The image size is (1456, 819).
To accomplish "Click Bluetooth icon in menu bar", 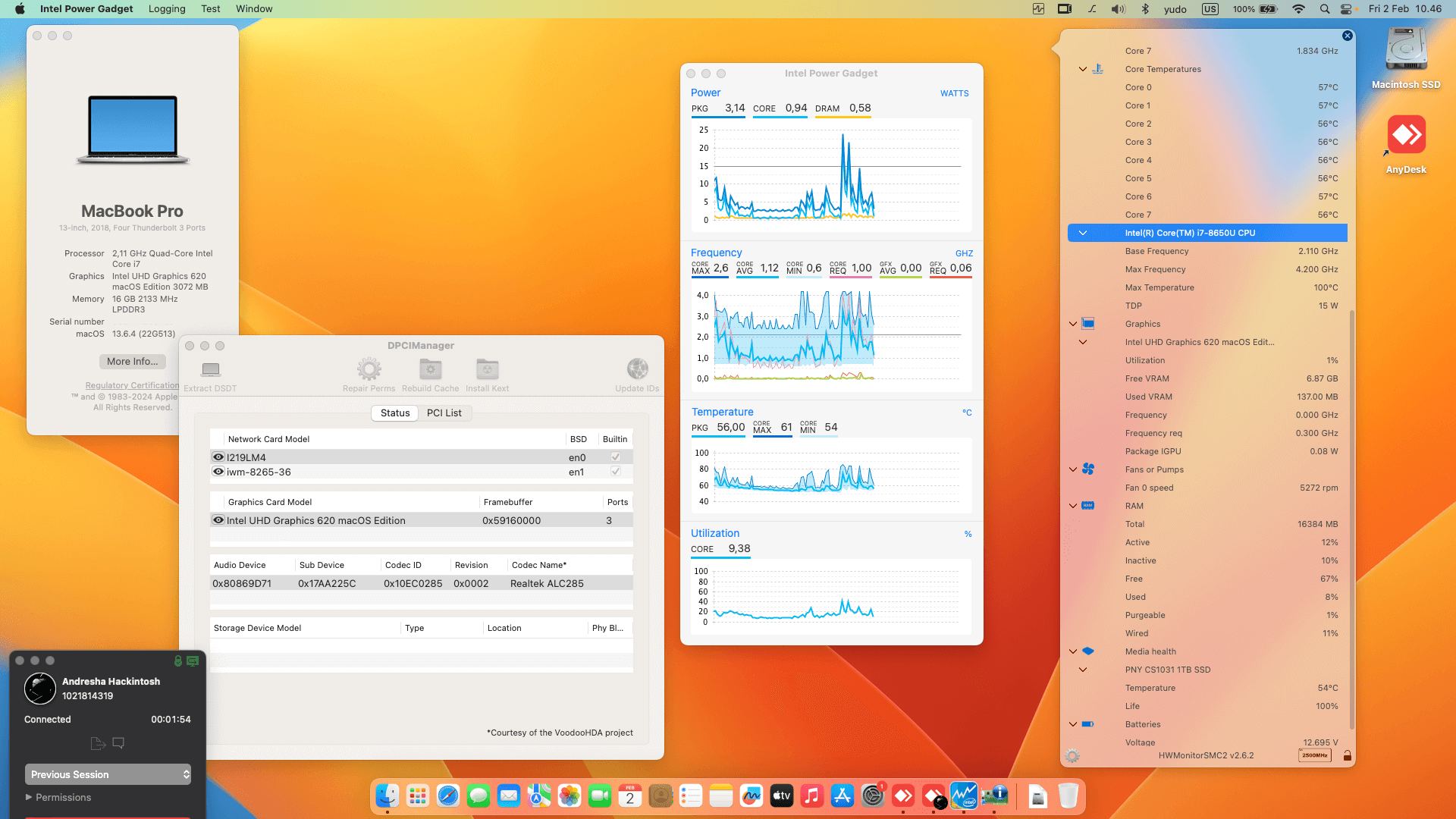I will [x=1146, y=9].
